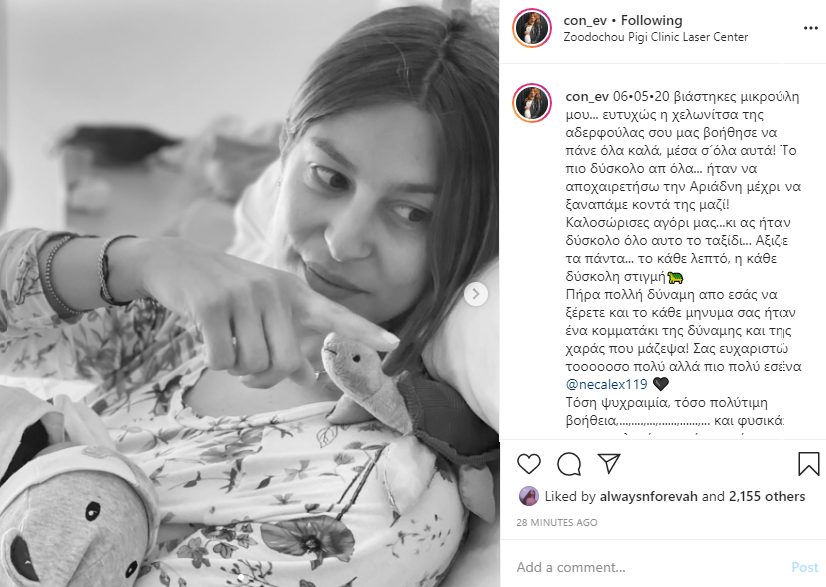This screenshot has width=826, height=587.
Task: View alwaysnforevah liker avatar
Action: point(528,496)
